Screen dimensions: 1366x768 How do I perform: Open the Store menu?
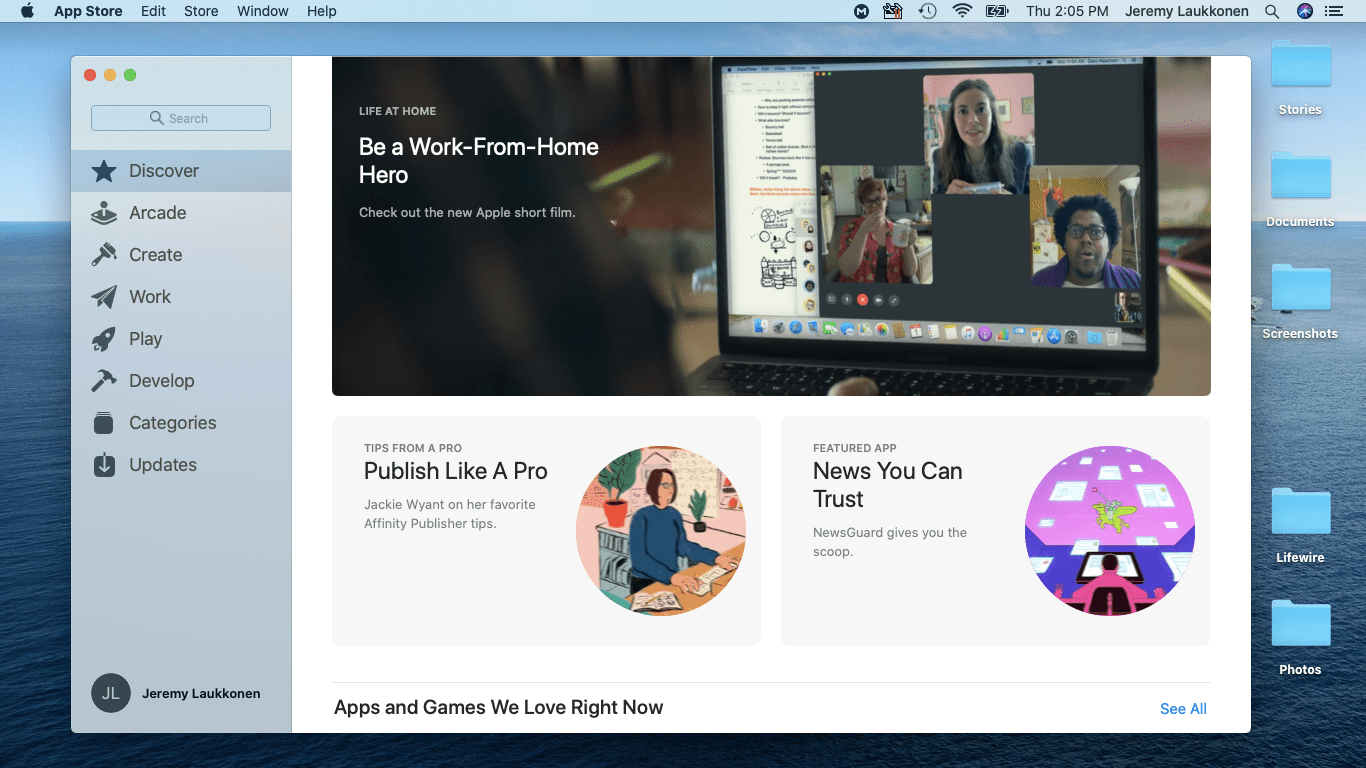(x=201, y=11)
